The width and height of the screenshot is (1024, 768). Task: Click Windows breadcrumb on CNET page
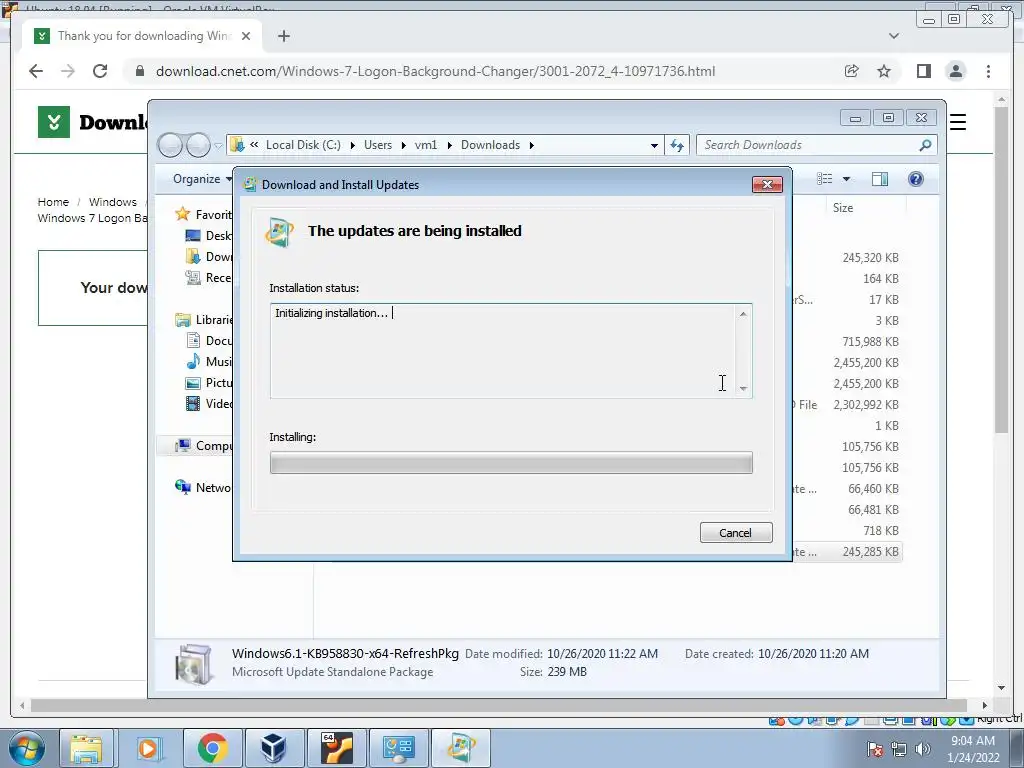click(x=113, y=202)
